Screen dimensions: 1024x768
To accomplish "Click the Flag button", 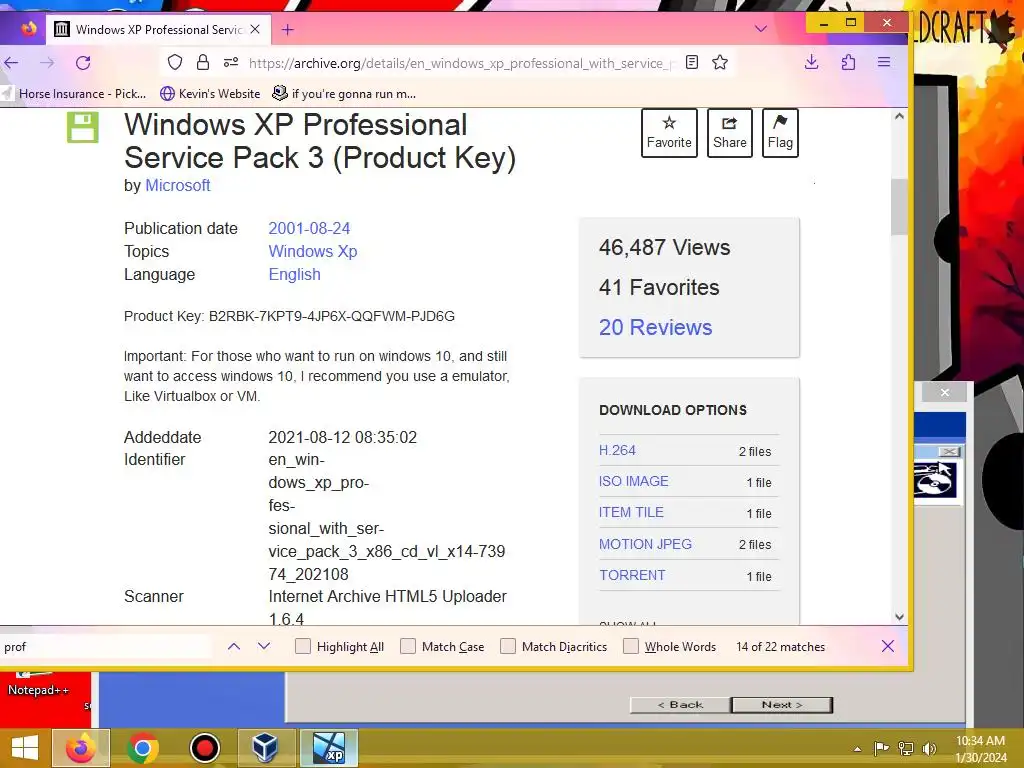I will [x=780, y=133].
